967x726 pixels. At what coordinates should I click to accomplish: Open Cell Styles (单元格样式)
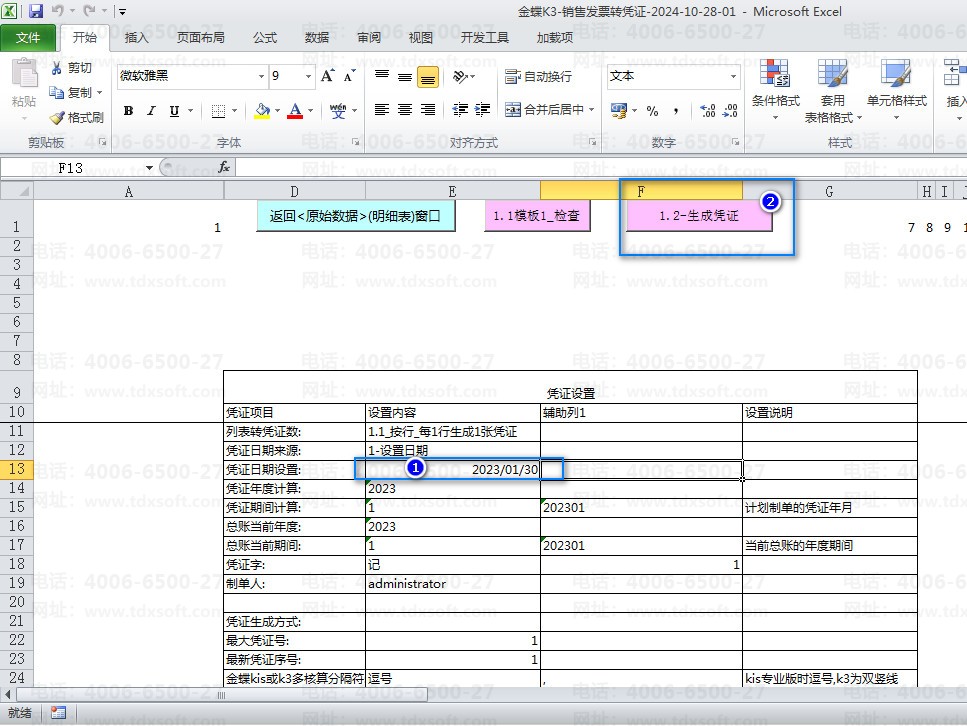click(x=896, y=90)
